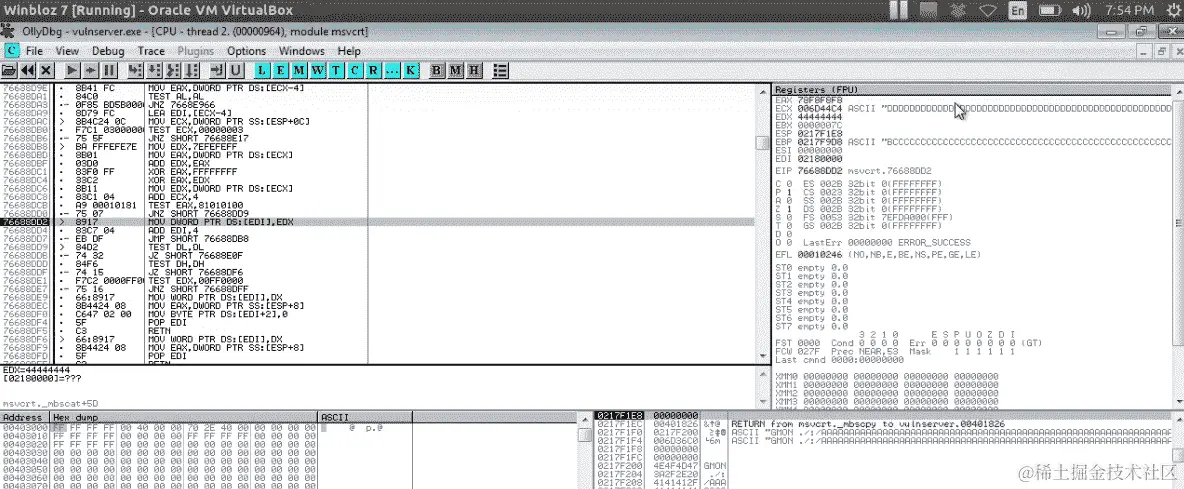Image resolution: width=1184 pixels, height=489 pixels.
Task: Click the Hex dump column header
Action: [184, 417]
